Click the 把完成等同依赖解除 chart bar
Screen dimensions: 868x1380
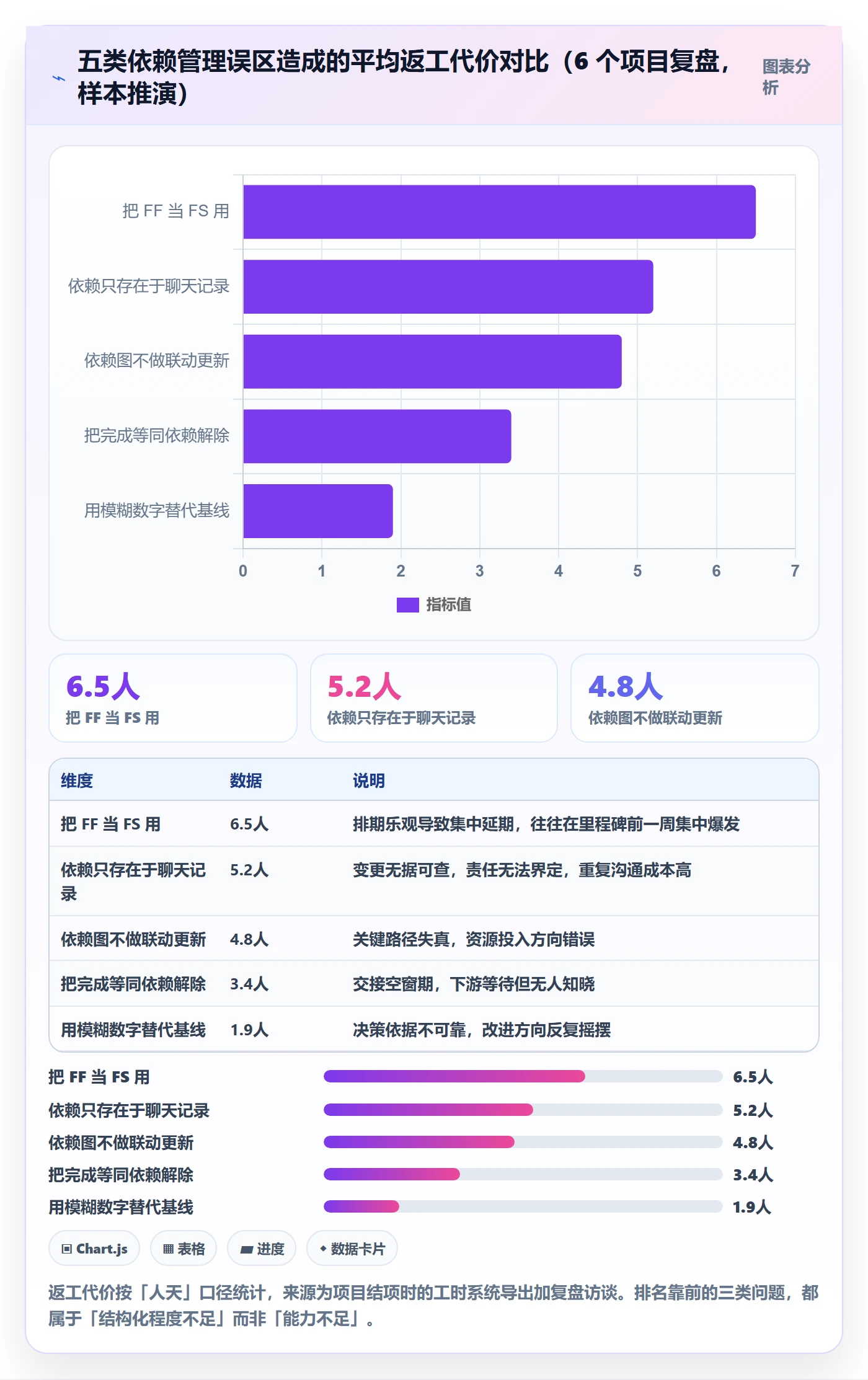pos(377,436)
